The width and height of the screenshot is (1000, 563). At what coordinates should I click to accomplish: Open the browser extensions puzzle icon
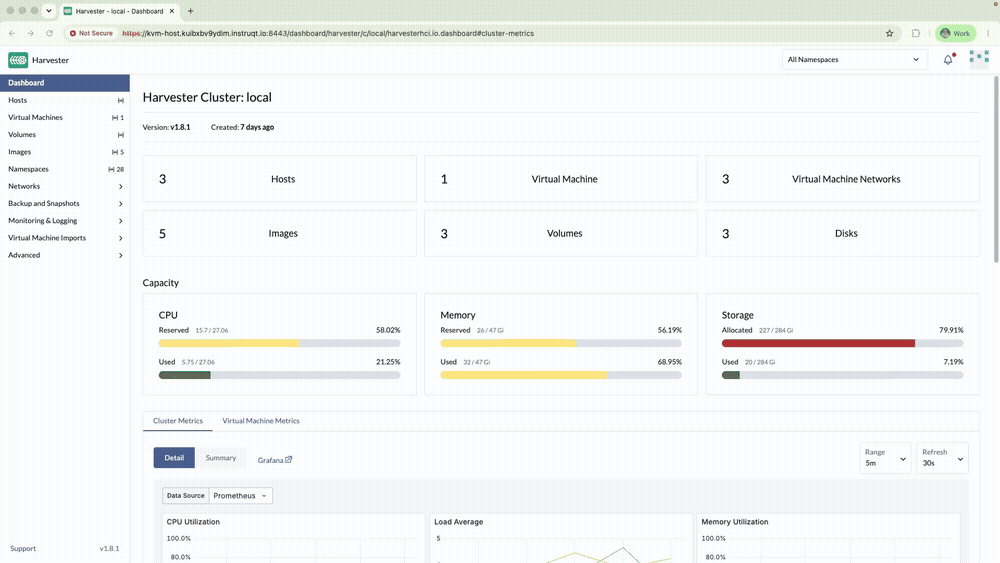tap(916, 33)
